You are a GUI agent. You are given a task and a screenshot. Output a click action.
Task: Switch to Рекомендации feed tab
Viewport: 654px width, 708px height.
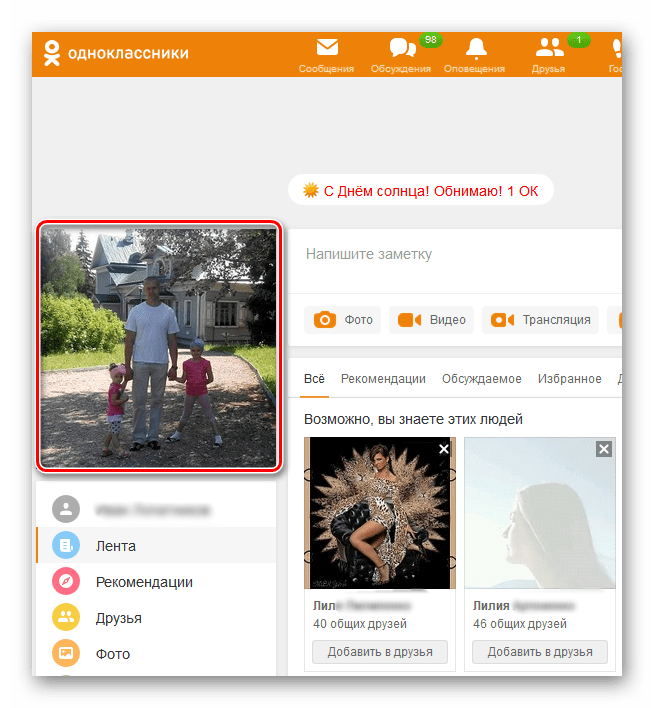[x=383, y=378]
